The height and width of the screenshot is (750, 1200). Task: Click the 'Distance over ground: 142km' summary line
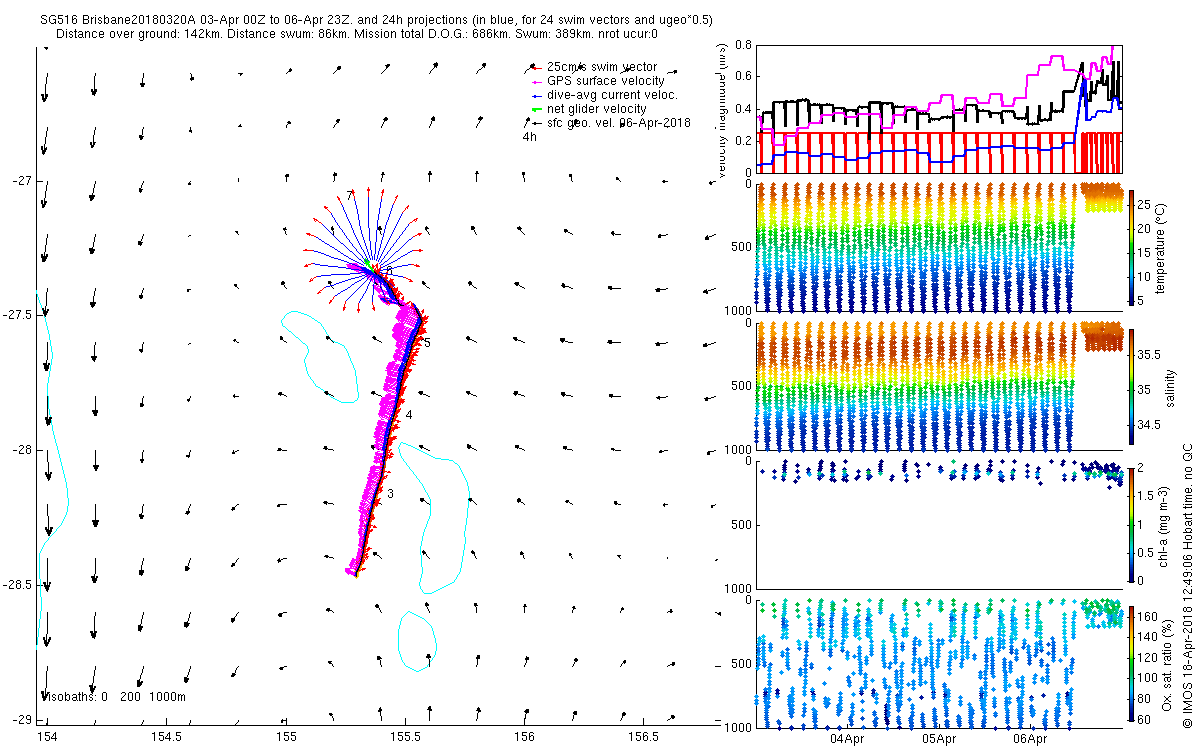click(357, 33)
